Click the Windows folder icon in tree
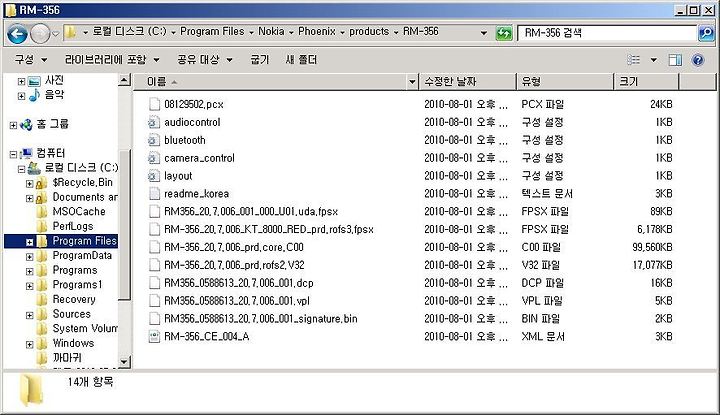The image size is (720, 415). pos(42,343)
